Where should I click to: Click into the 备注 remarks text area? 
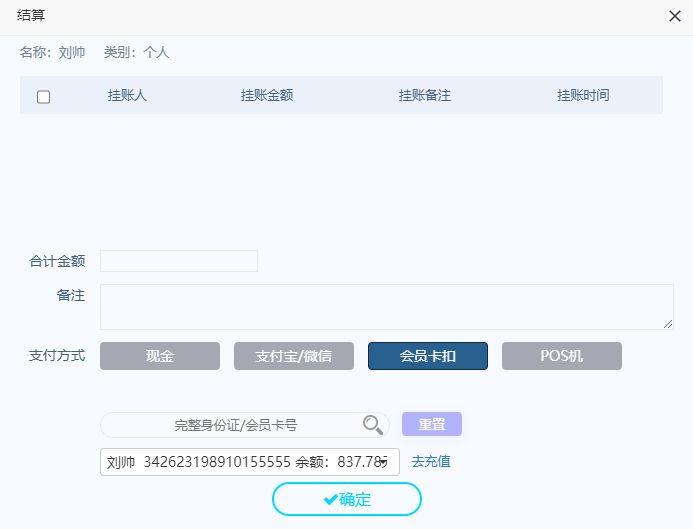coord(387,307)
